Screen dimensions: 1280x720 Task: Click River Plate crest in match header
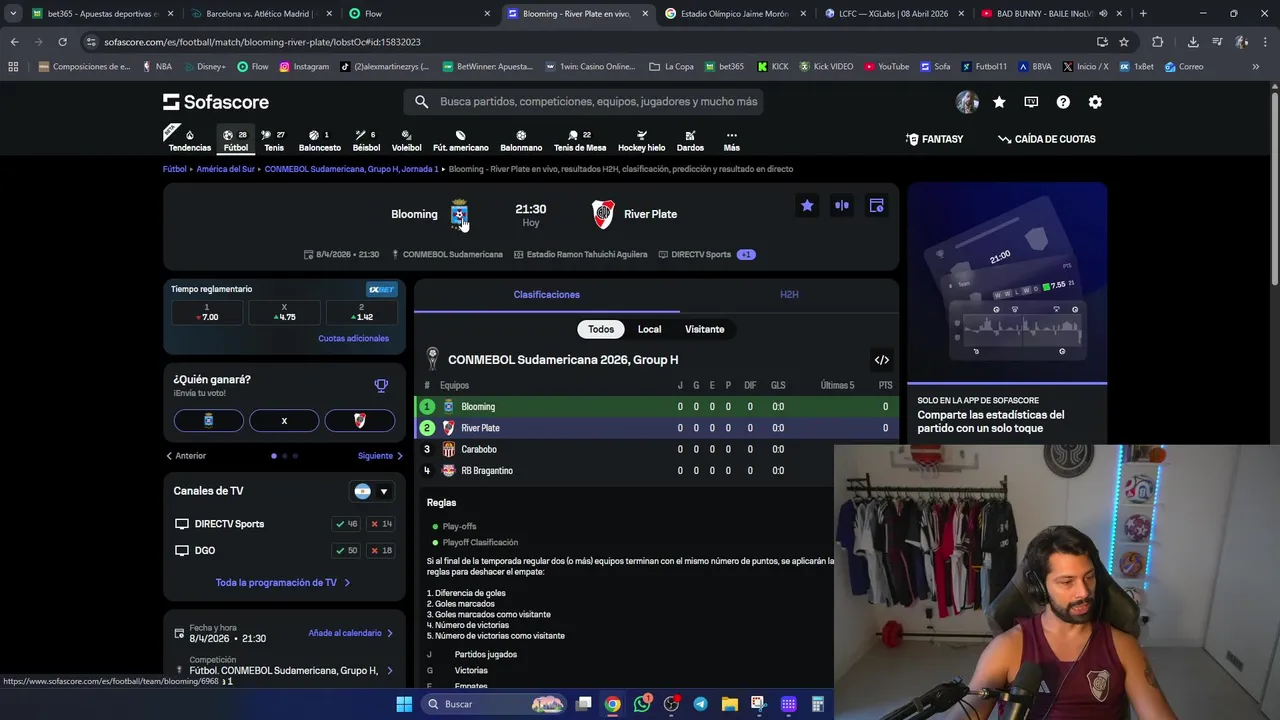[x=603, y=214]
